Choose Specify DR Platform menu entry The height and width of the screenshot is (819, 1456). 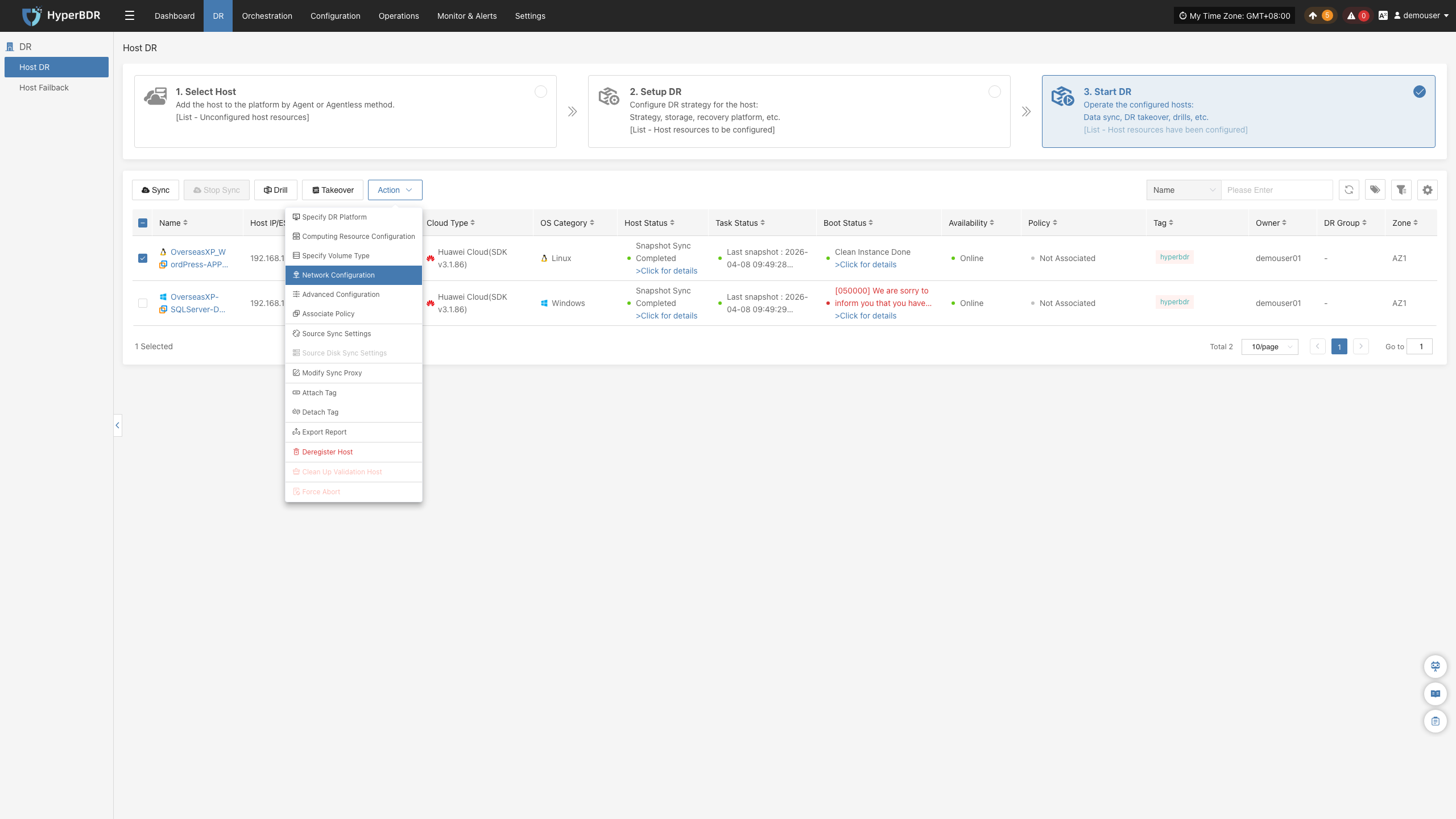pyautogui.click(x=354, y=217)
